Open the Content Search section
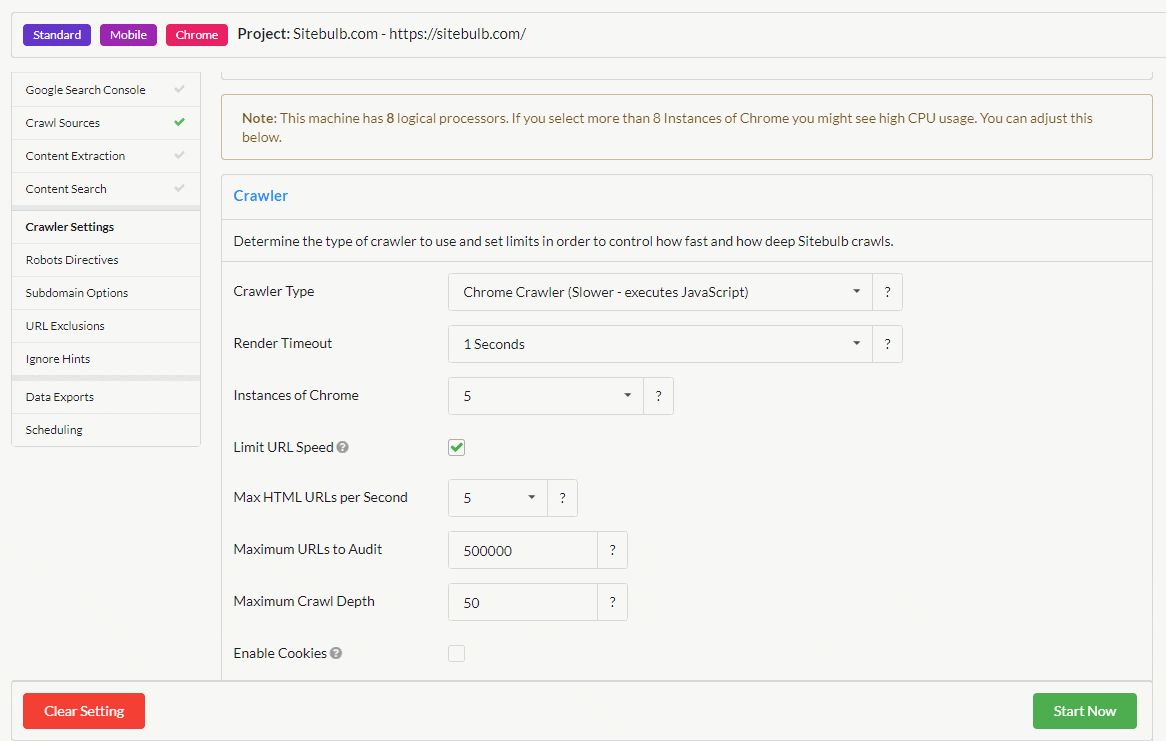The width and height of the screenshot is (1166, 741). click(106, 189)
